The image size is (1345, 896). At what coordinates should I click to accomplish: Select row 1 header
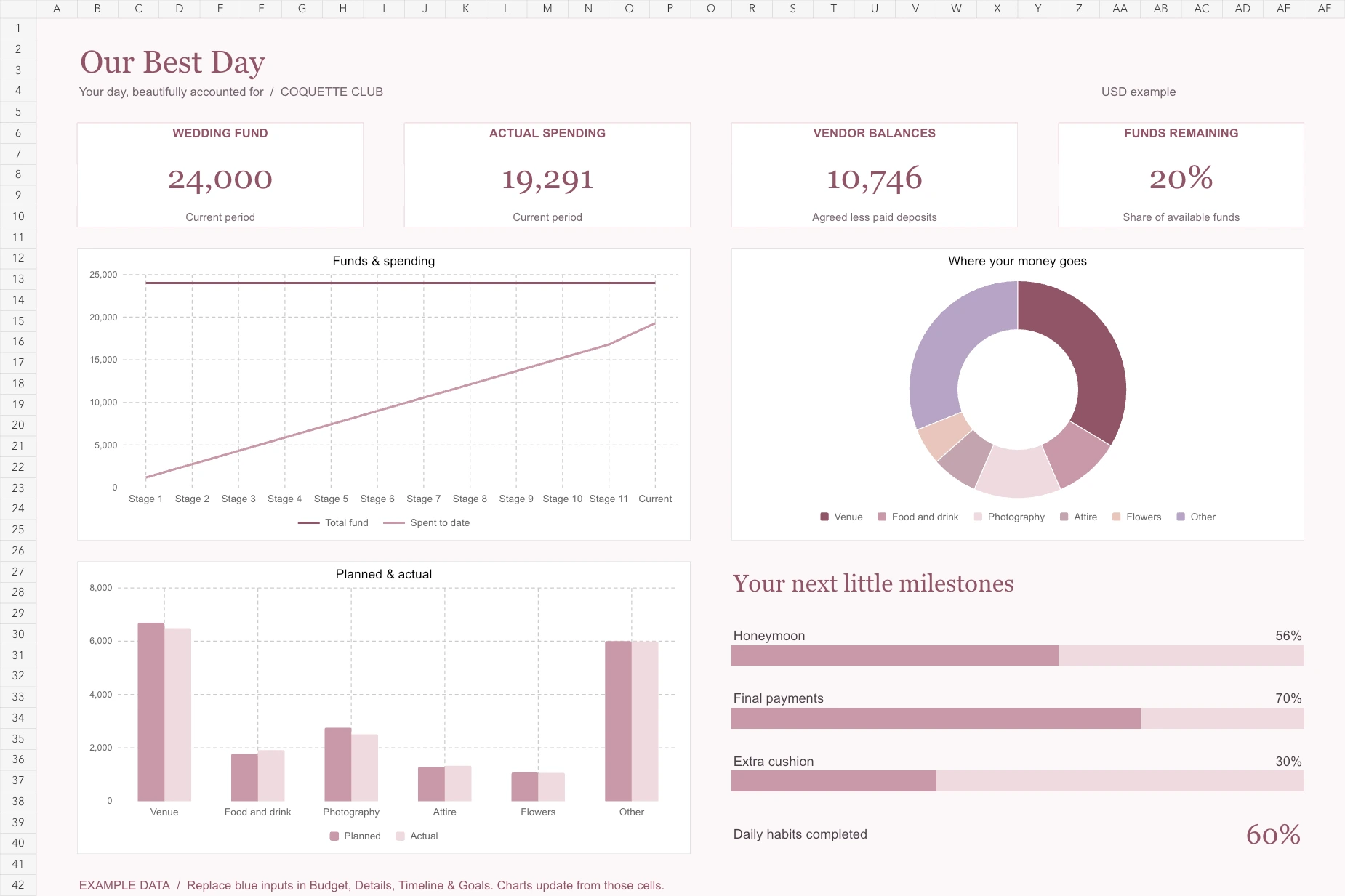tap(18, 28)
